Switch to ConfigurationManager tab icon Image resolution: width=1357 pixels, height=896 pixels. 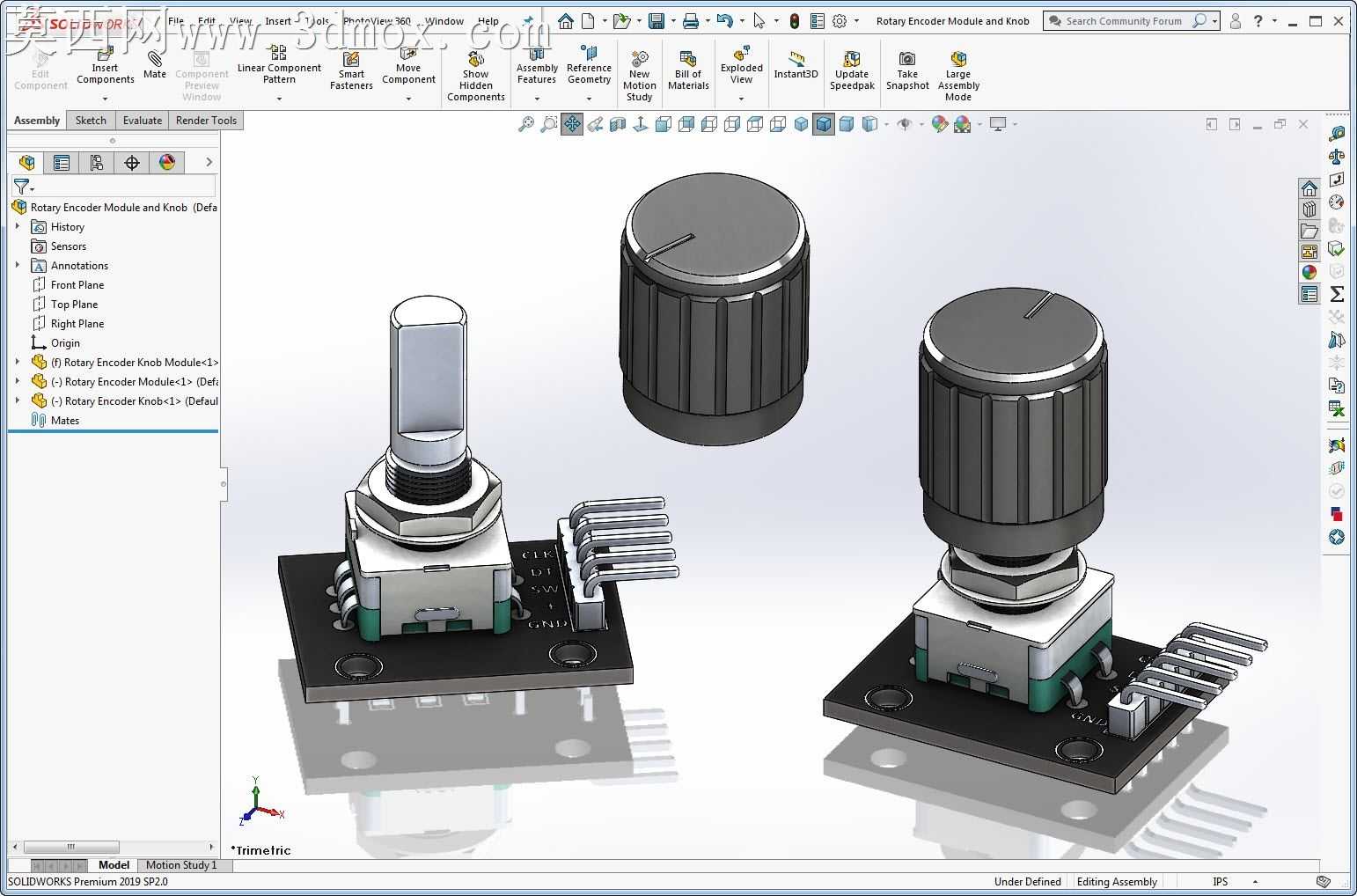96,162
